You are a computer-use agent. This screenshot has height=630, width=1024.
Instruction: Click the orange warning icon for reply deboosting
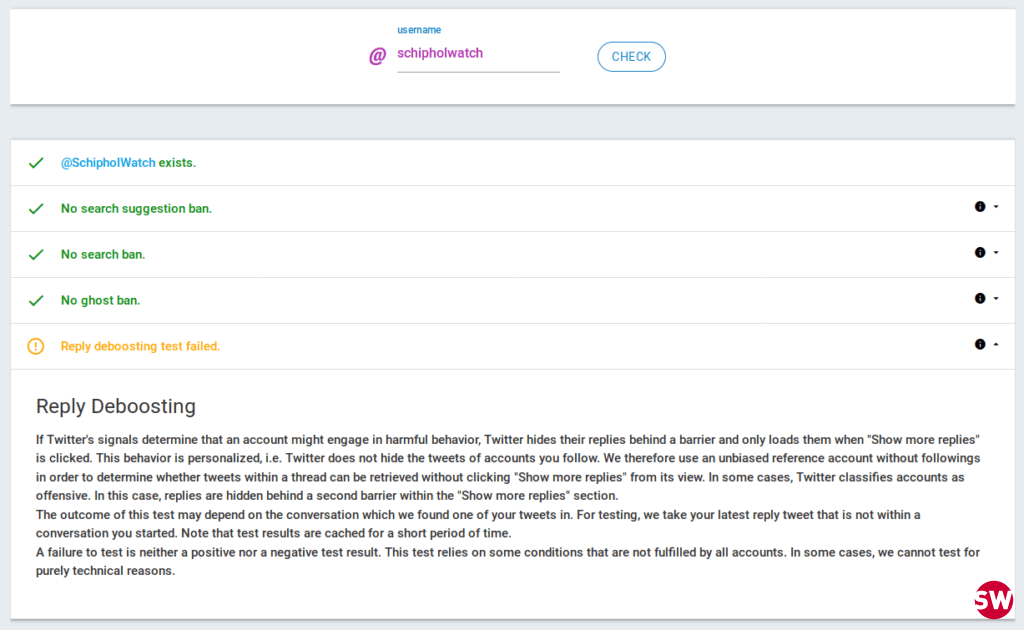point(36,346)
